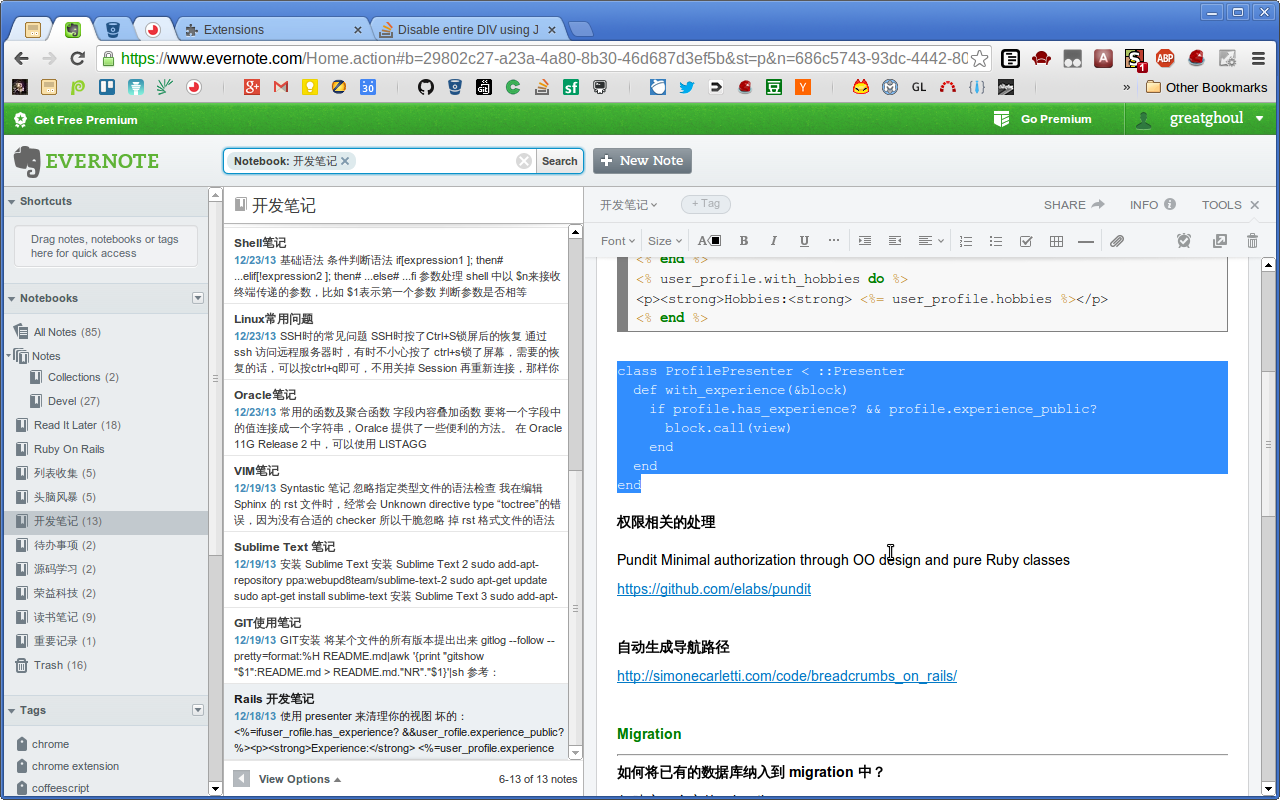Reload the page in Chrome
The height and width of the screenshot is (800, 1280).
[78, 58]
